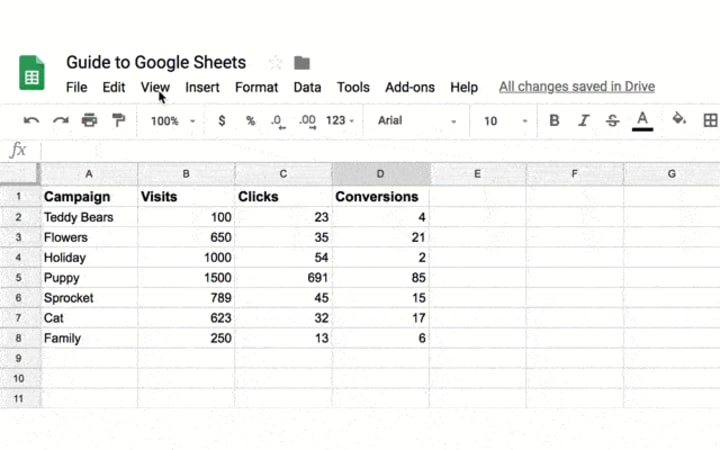Open the 100% zoom dropdown

pos(172,121)
